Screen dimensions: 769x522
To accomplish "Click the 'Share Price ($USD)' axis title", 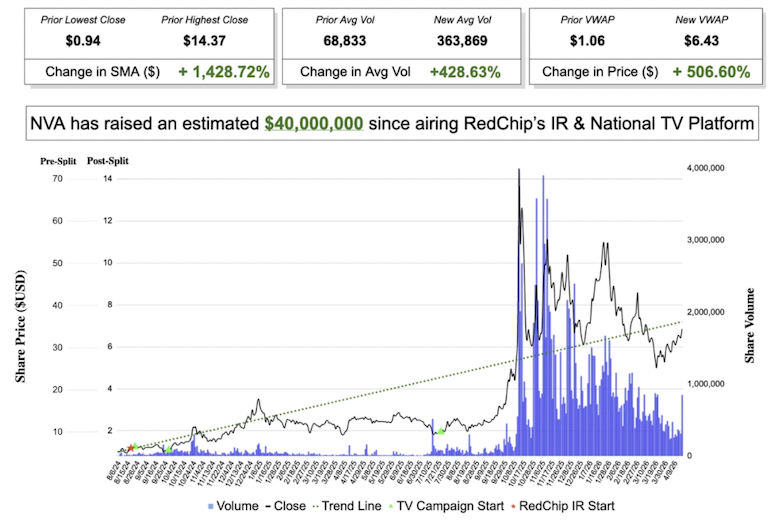I will 20,326.
